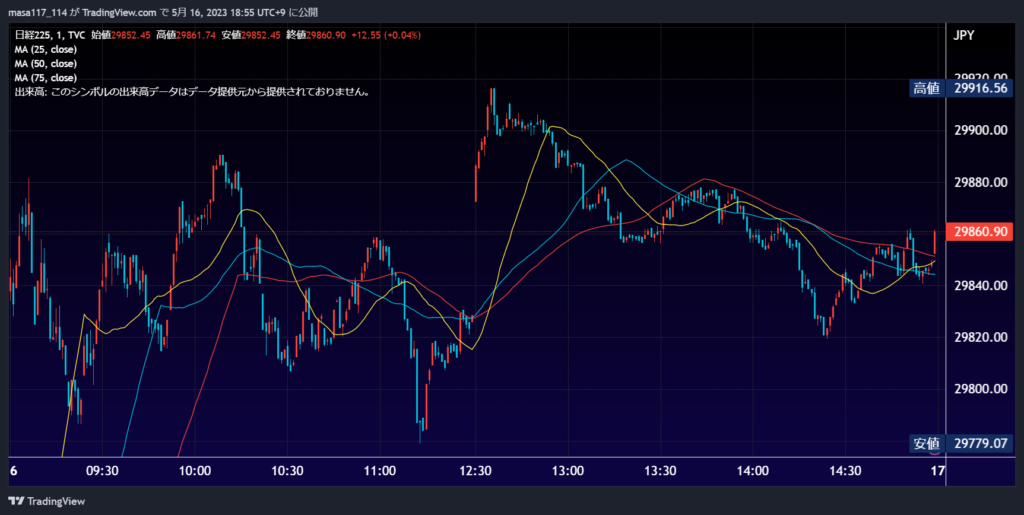The height and width of the screenshot is (515, 1024).
Task: Click the 始値 29852.45 open value
Action: point(120,35)
